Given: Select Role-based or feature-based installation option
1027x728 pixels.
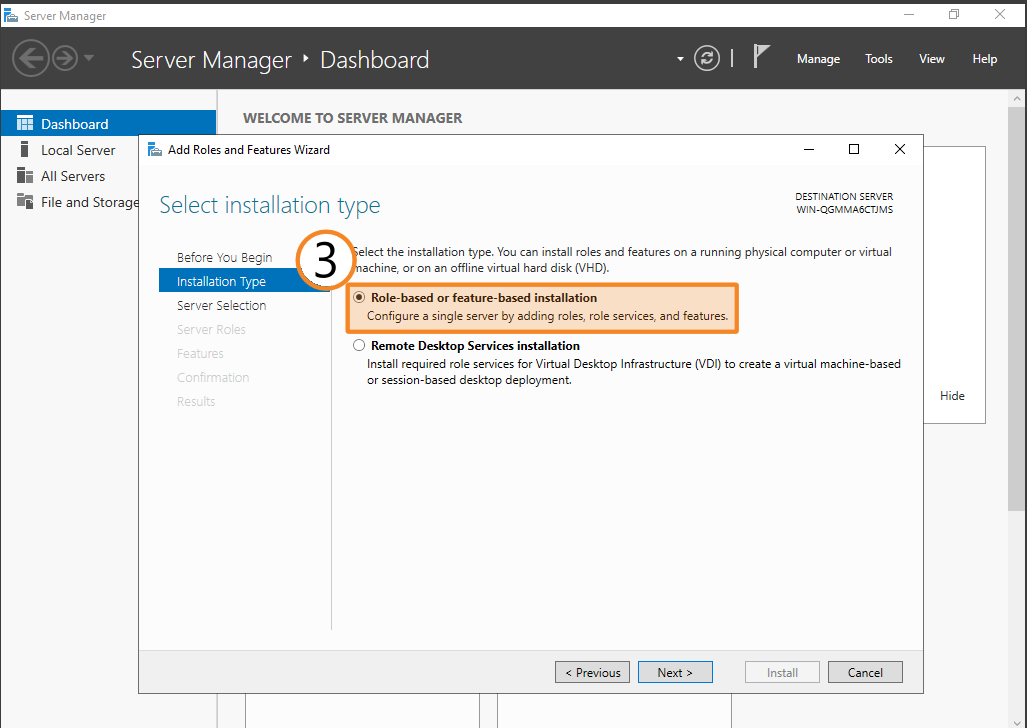Looking at the screenshot, I should click(x=360, y=298).
